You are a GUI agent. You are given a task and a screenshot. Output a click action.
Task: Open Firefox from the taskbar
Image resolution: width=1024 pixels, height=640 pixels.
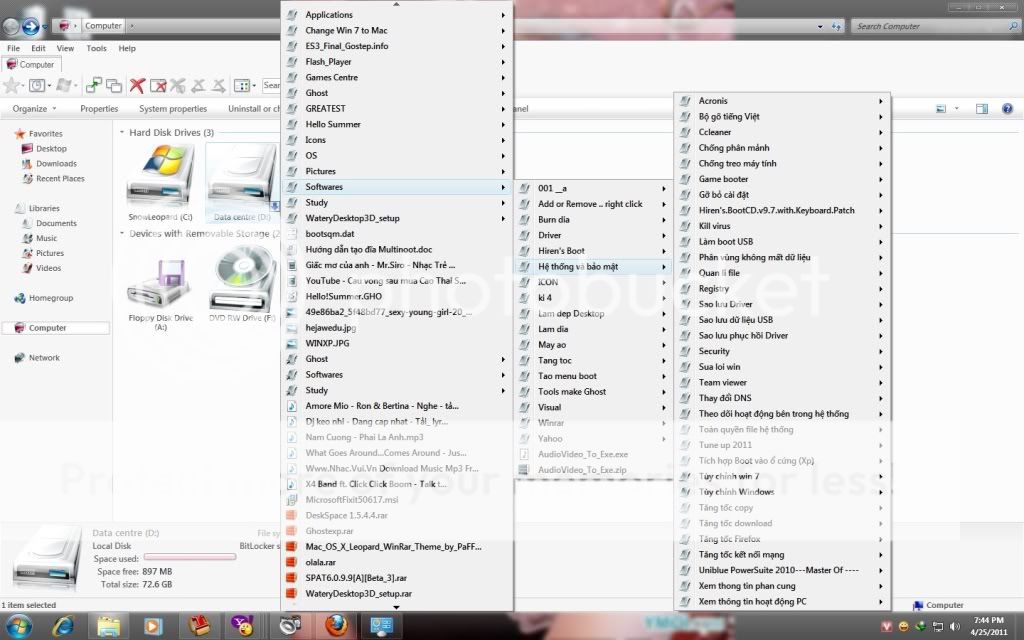click(336, 626)
